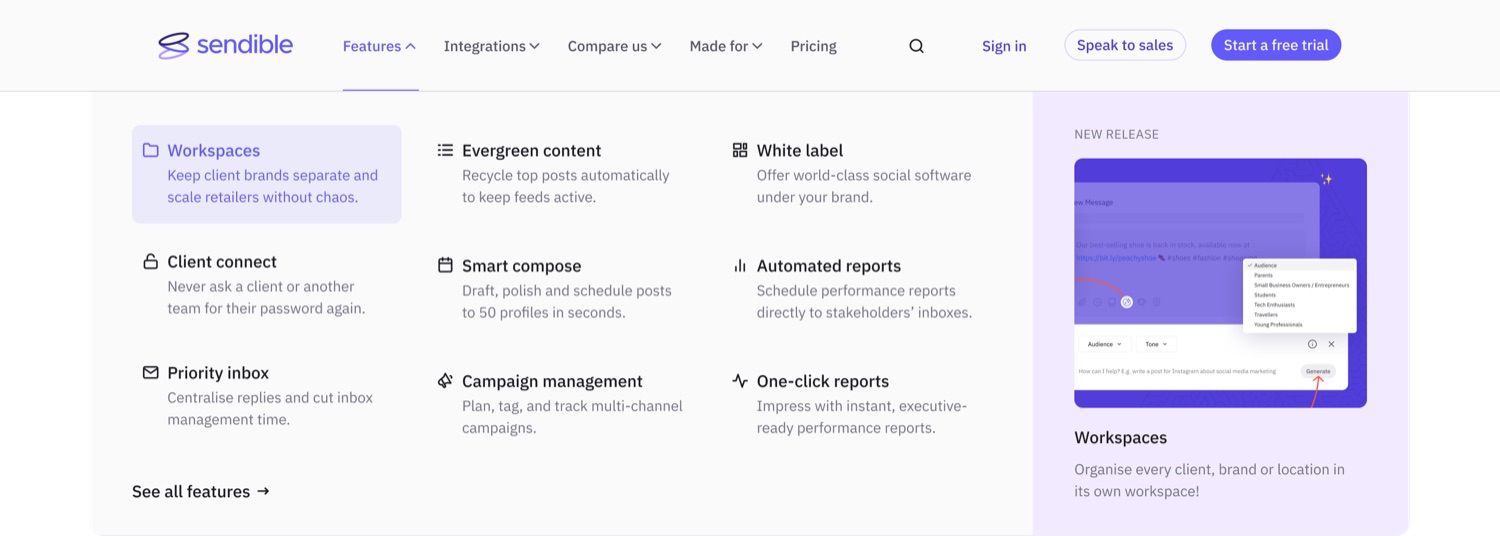Screen dimensions: 1500x536
Task: Open the Integrations nav menu
Action: coord(491,46)
